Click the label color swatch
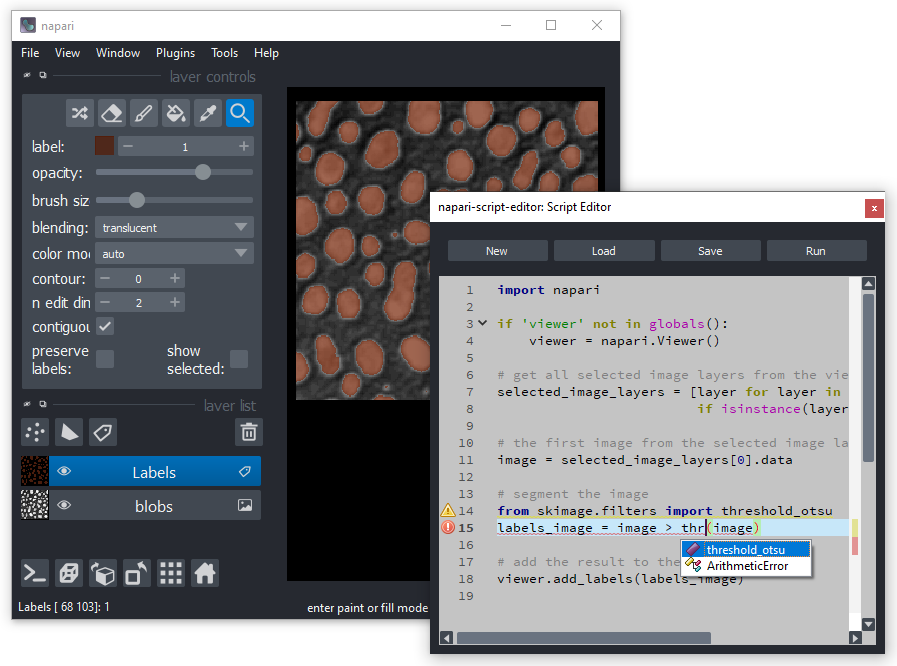The width and height of the screenshot is (897, 666). tap(105, 146)
